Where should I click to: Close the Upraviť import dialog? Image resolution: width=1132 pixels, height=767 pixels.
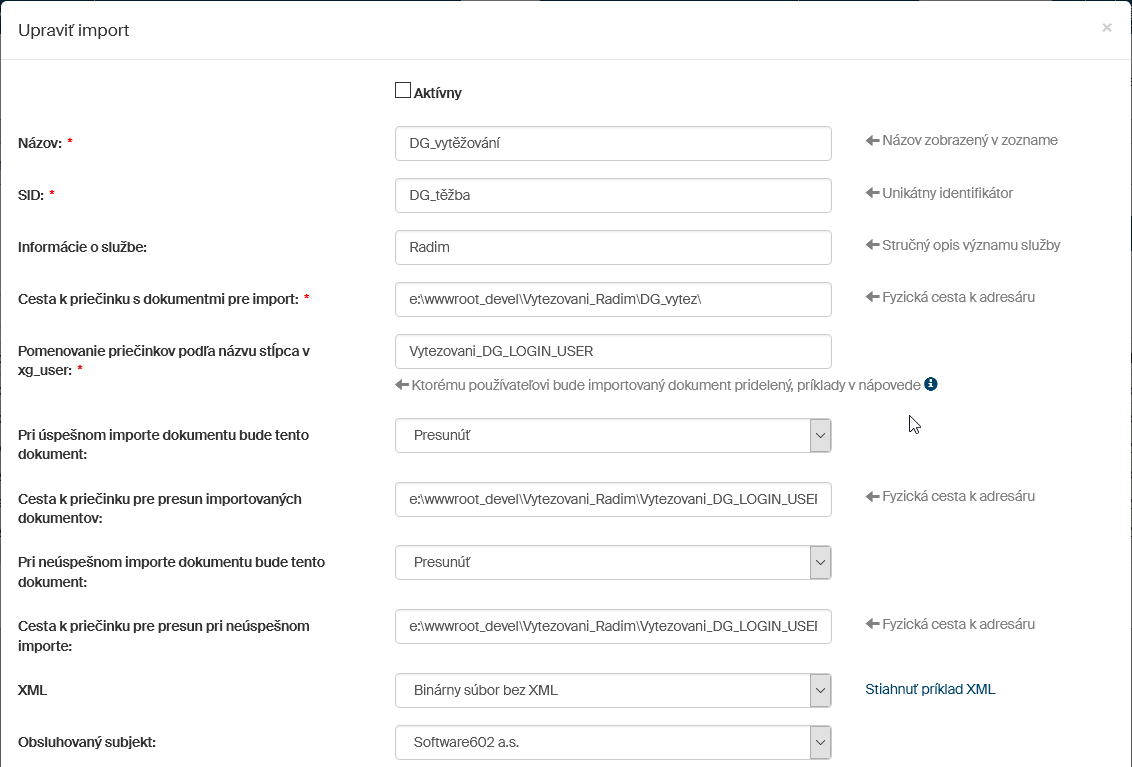(1106, 28)
